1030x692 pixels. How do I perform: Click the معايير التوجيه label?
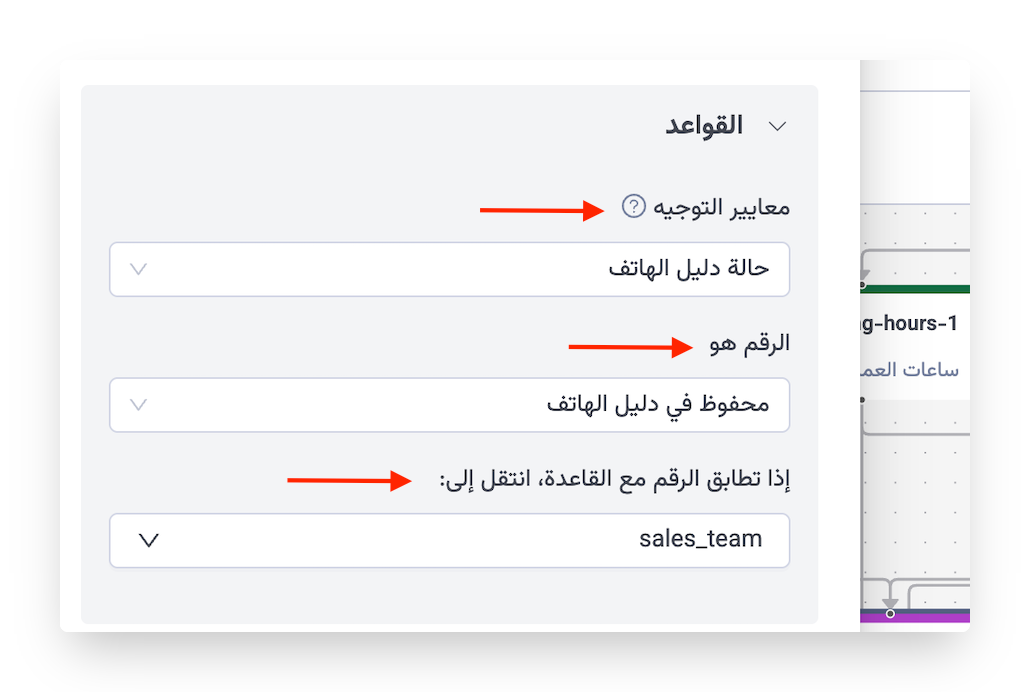coord(721,207)
